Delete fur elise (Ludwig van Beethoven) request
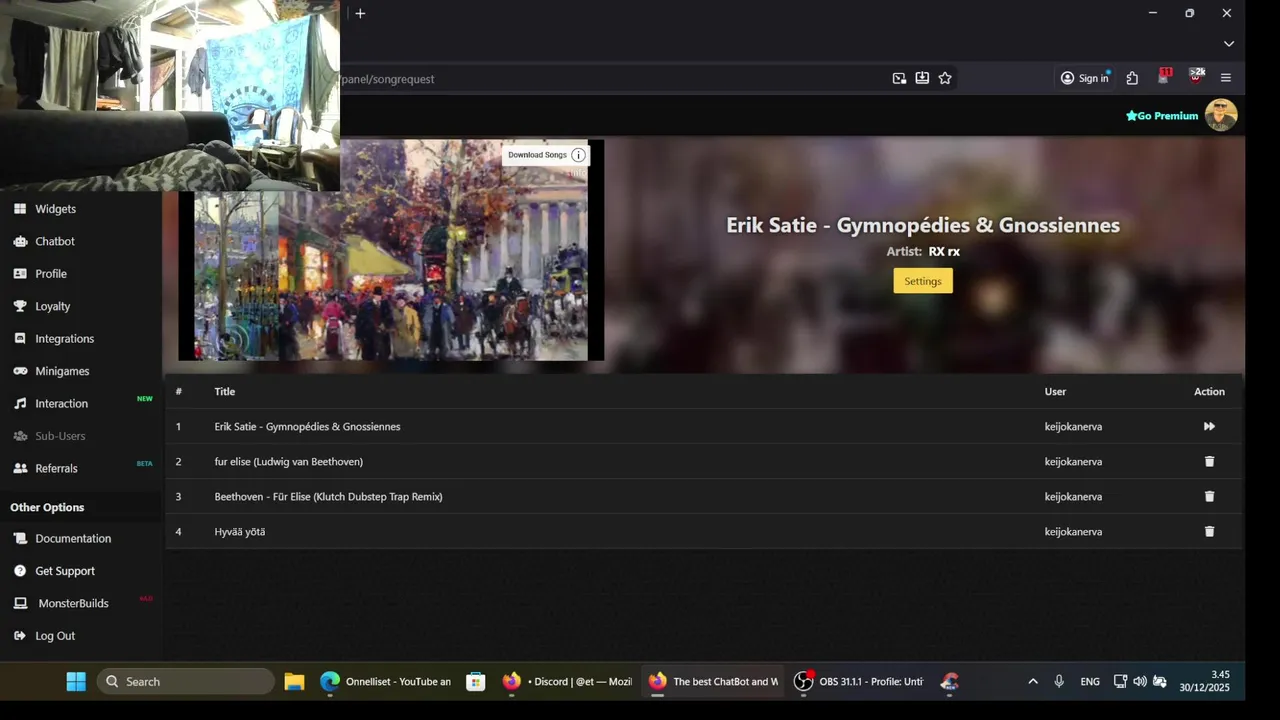The image size is (1280, 720). (x=1209, y=461)
